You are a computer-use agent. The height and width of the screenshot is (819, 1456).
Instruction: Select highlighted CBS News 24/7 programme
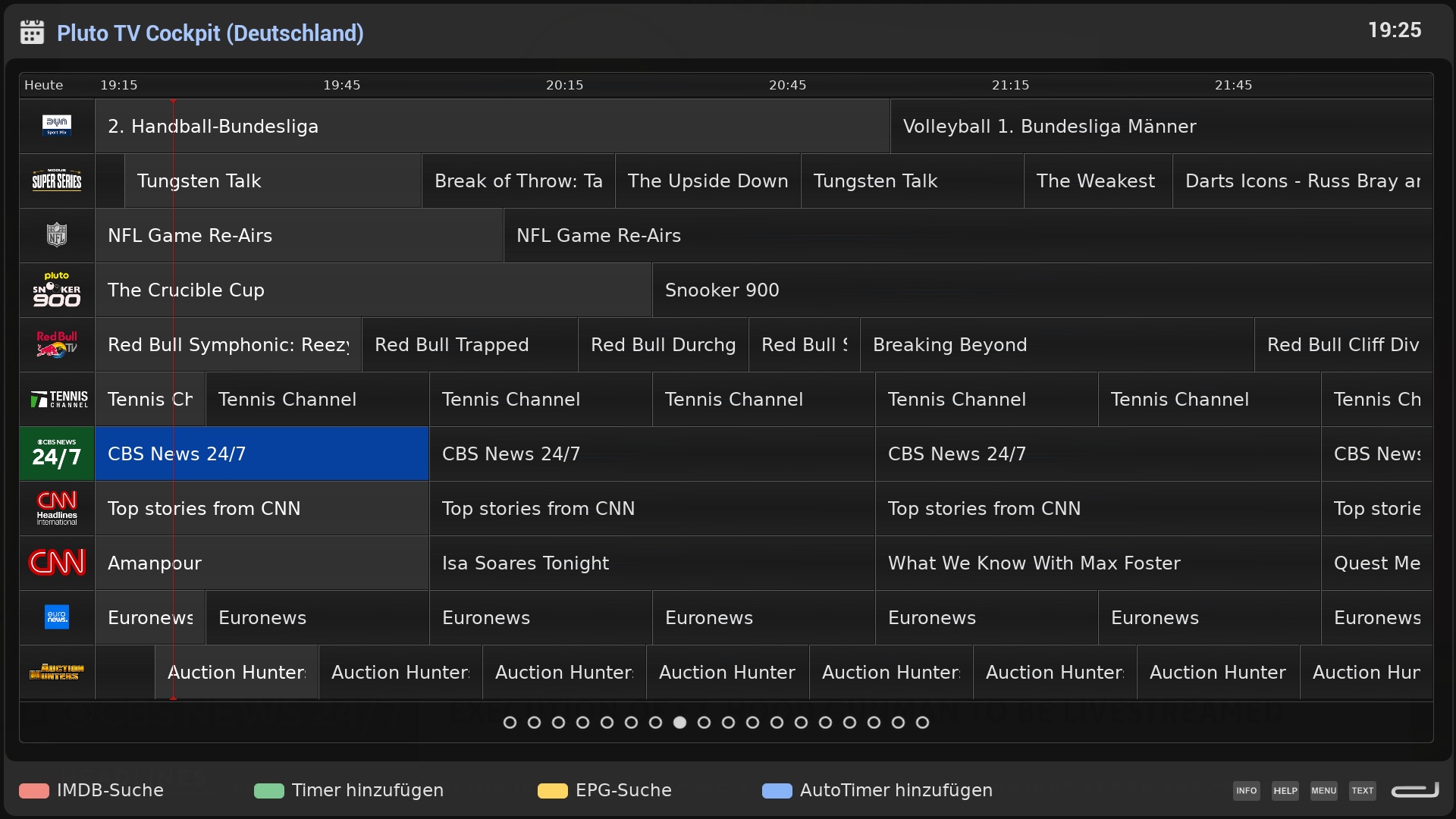262,453
